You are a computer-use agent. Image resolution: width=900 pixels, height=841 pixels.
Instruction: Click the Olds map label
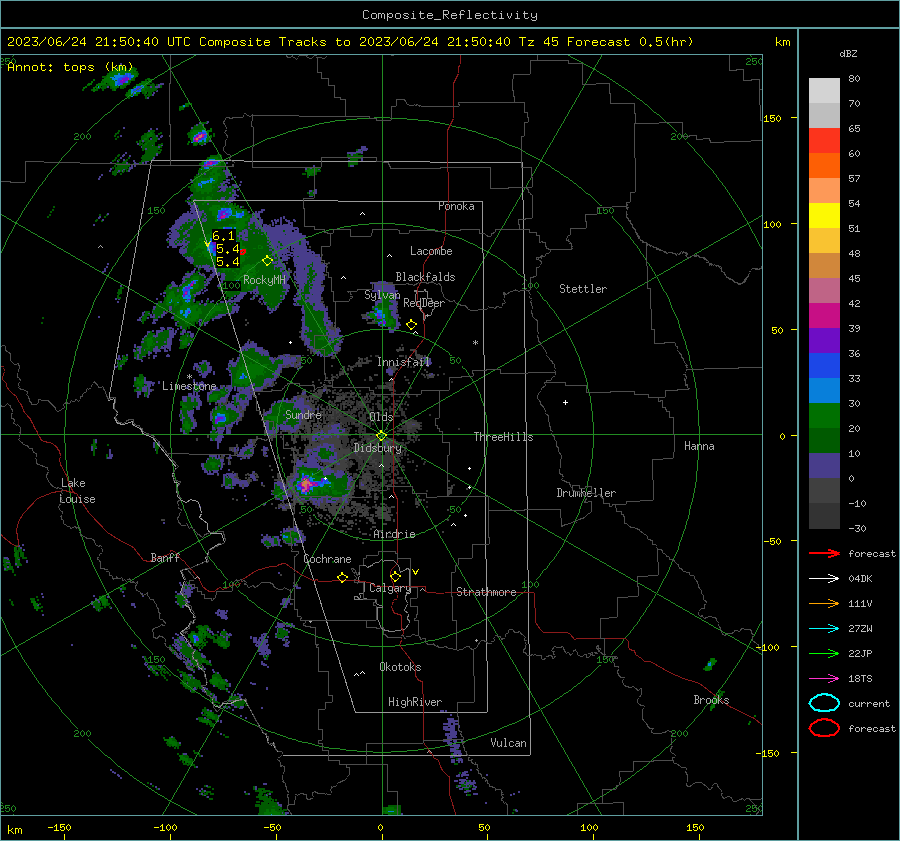(x=381, y=417)
